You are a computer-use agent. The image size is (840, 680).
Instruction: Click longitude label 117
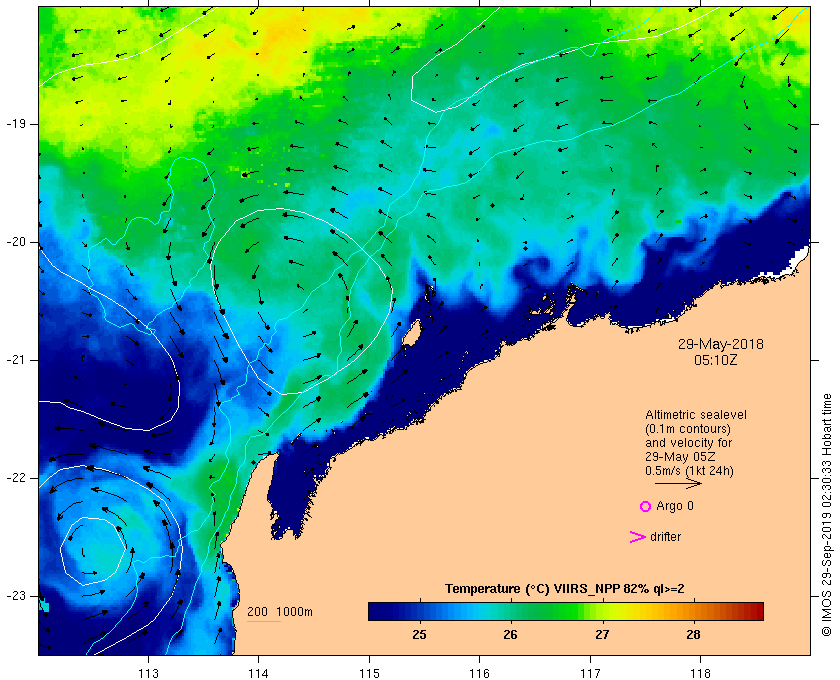click(590, 673)
